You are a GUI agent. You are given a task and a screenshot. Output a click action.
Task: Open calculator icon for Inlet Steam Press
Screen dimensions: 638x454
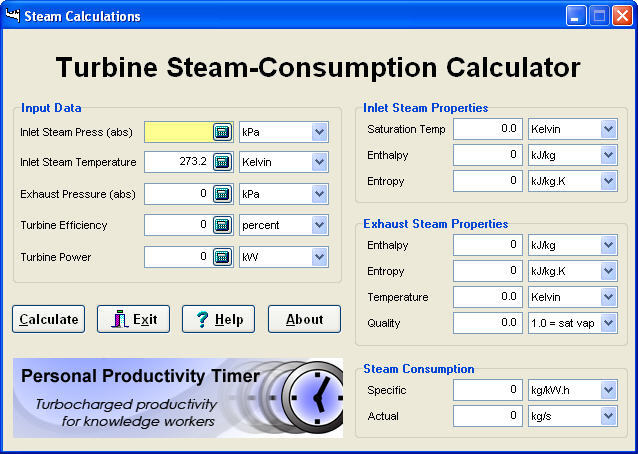tap(222, 132)
